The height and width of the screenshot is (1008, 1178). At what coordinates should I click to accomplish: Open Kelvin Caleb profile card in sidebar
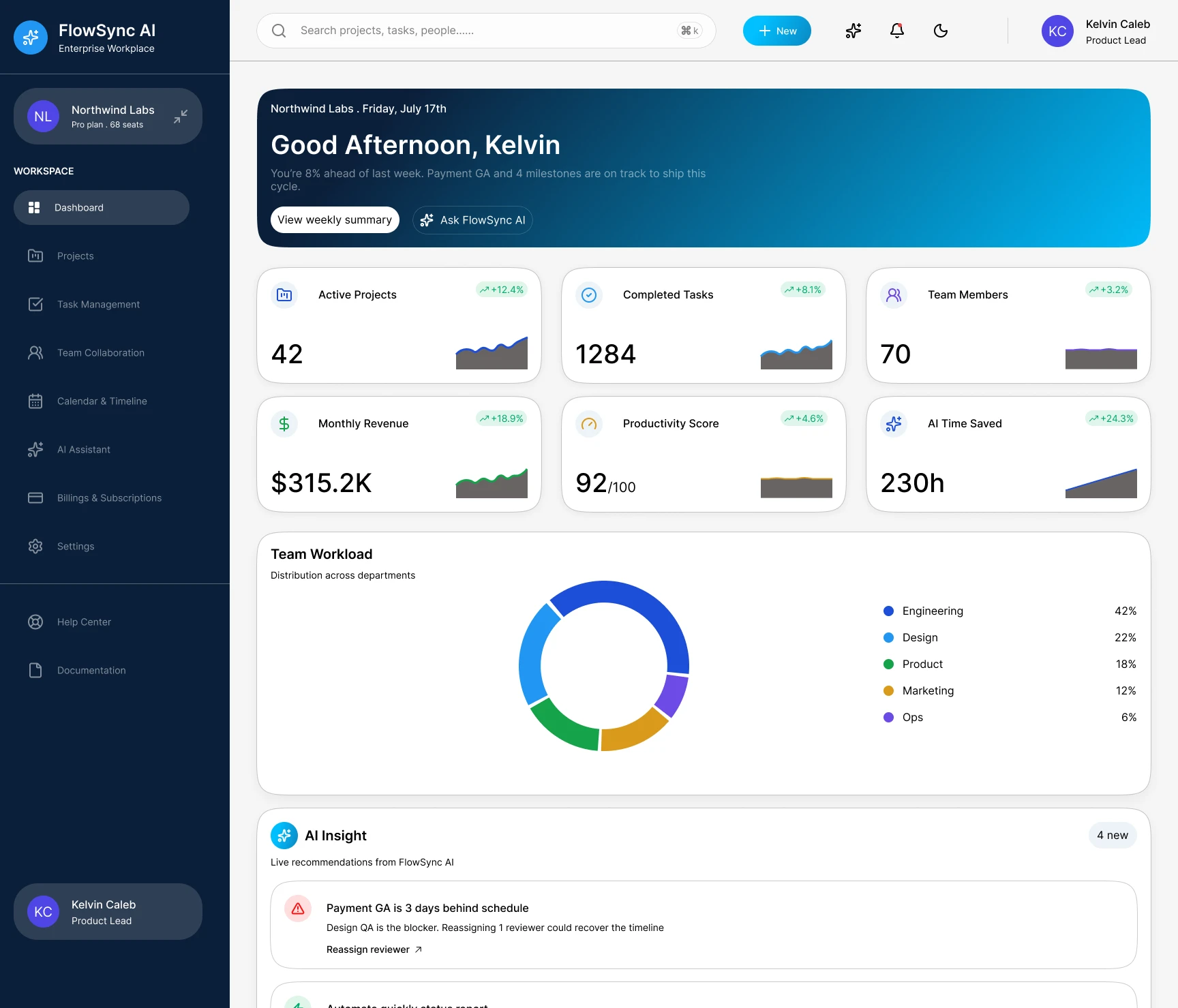(x=108, y=912)
